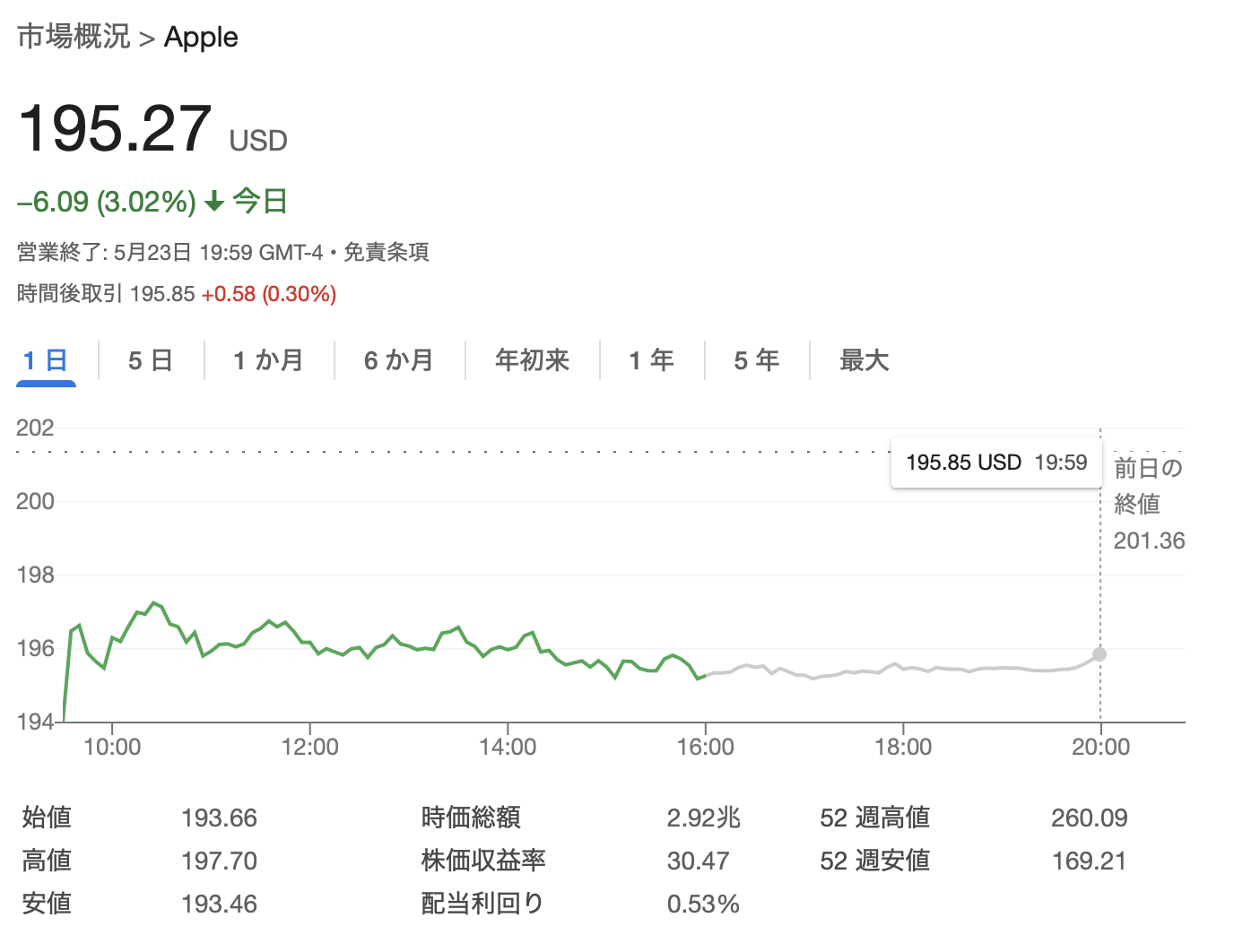The height and width of the screenshot is (952, 1234).
Task: Click the green down arrow icon
Action: coord(214,202)
